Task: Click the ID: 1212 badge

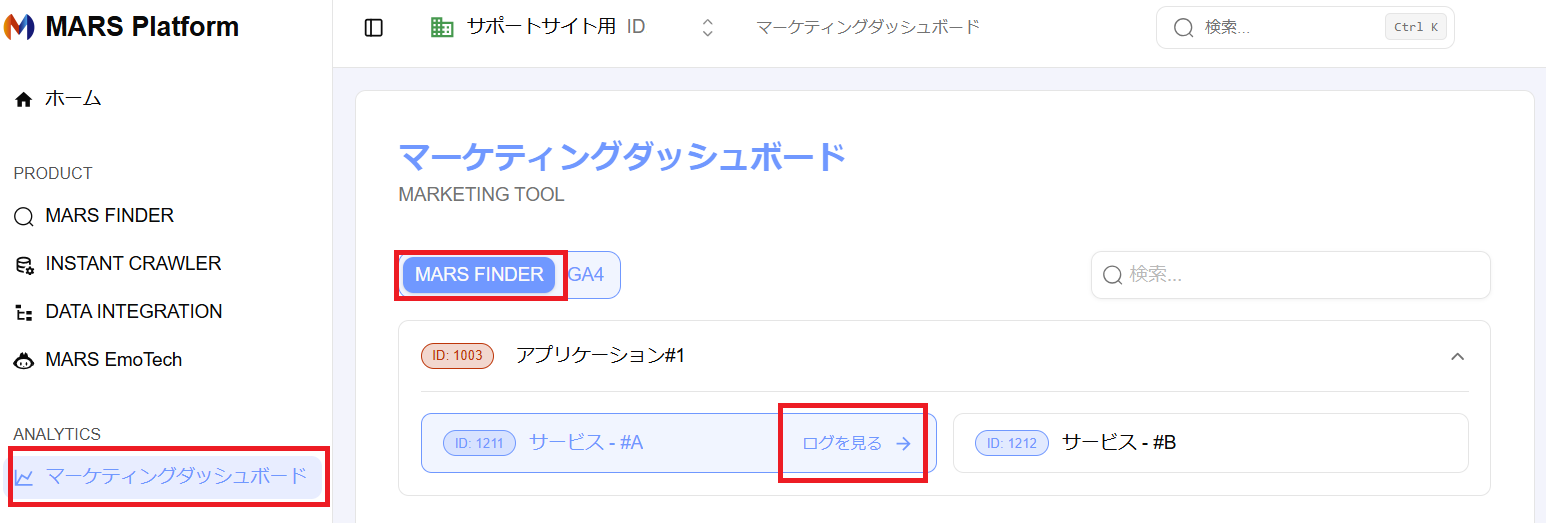Action: (x=1012, y=443)
